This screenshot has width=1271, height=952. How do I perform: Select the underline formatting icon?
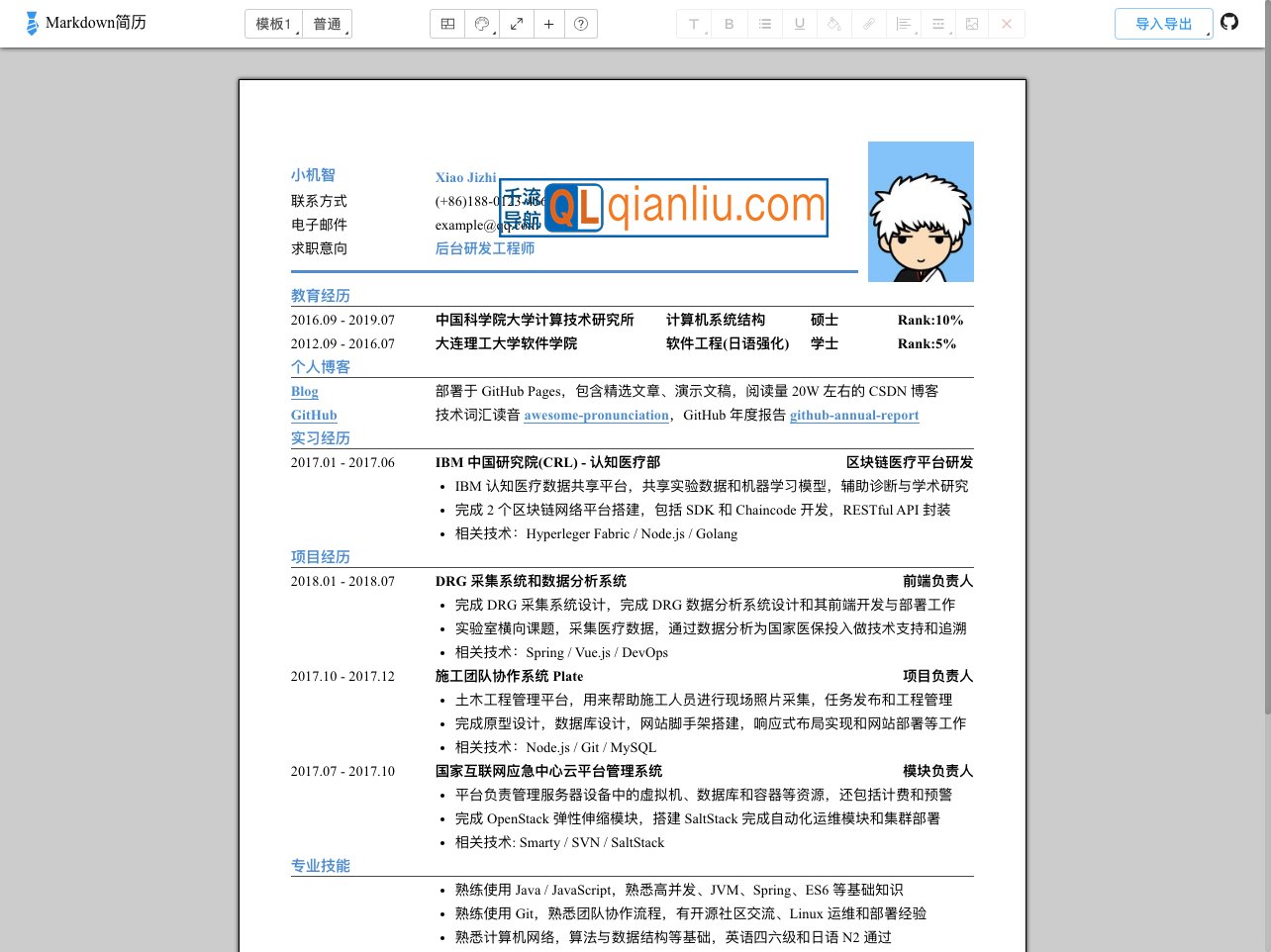coord(799,23)
